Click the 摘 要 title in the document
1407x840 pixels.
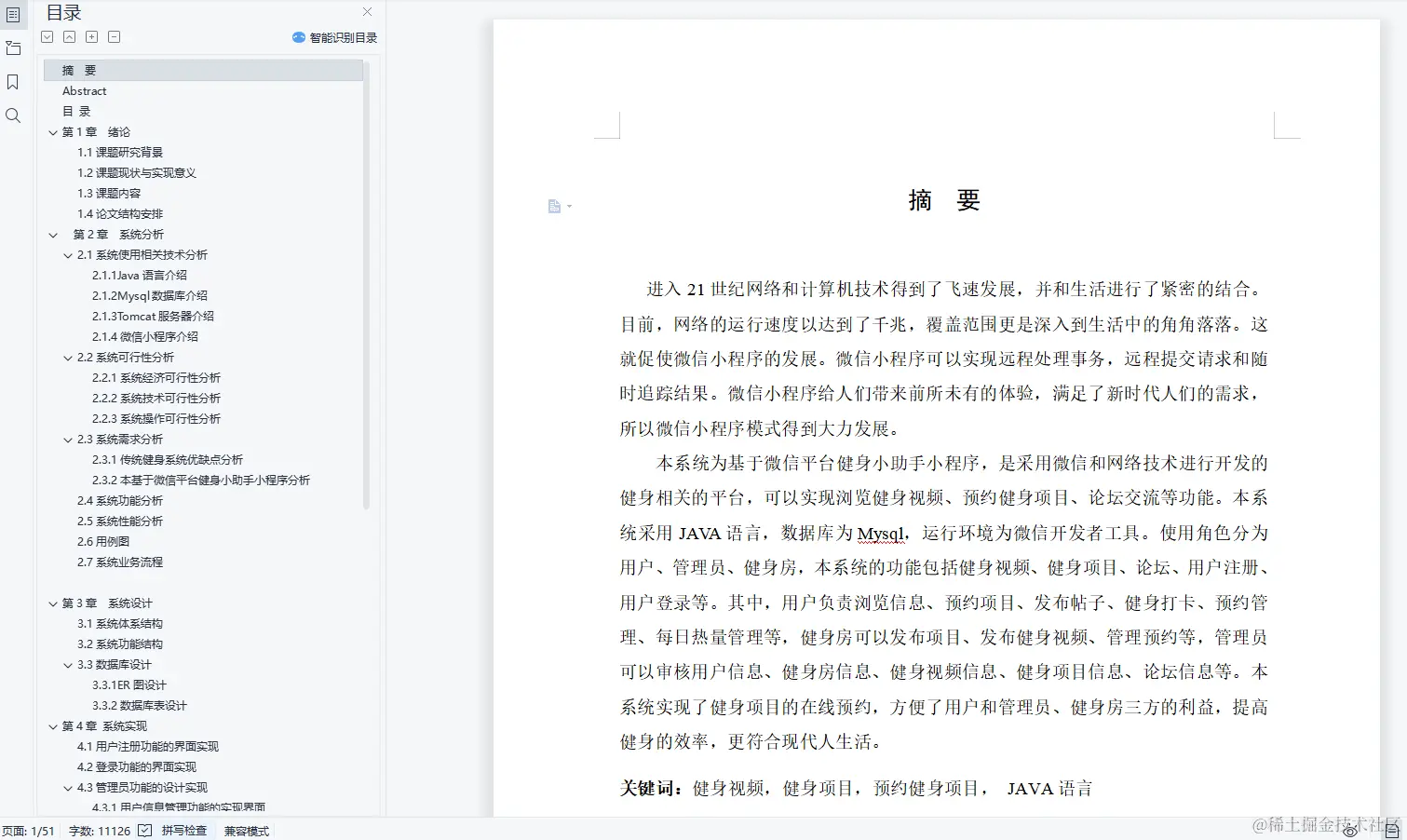pos(944,200)
